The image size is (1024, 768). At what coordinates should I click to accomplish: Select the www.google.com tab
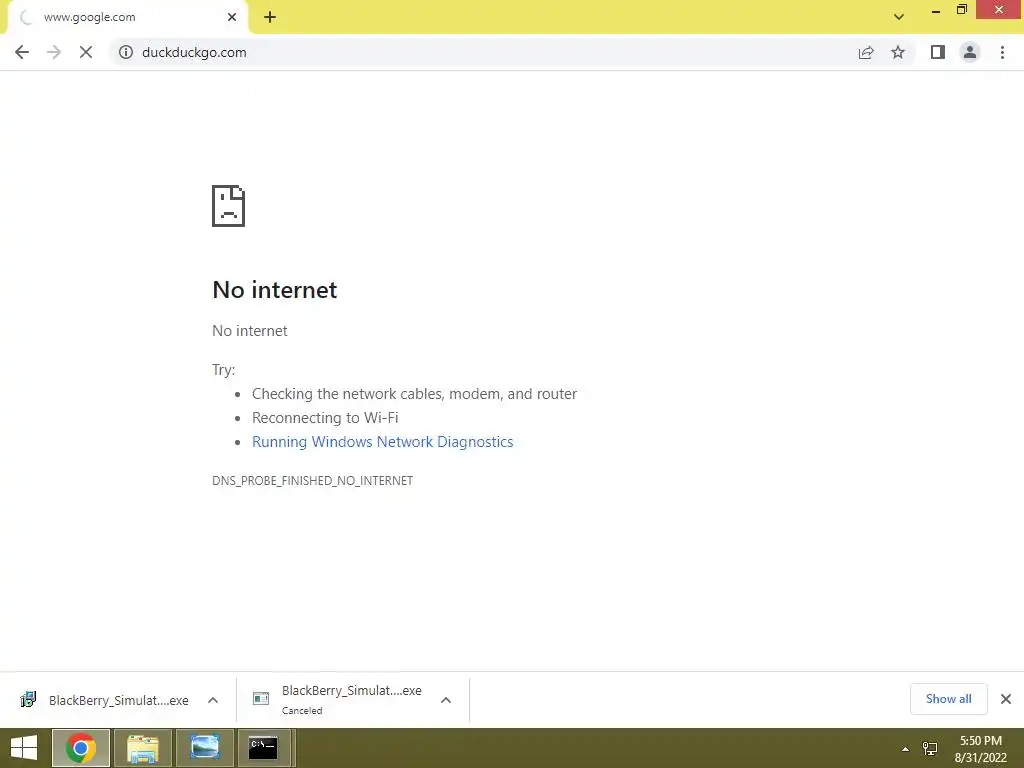pos(127,18)
